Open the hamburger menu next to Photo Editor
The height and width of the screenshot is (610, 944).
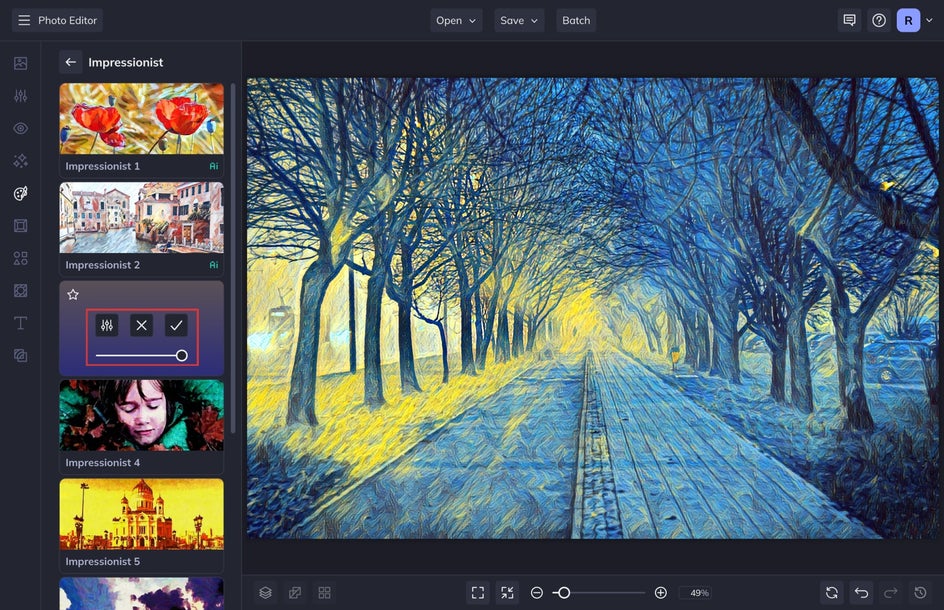point(24,20)
